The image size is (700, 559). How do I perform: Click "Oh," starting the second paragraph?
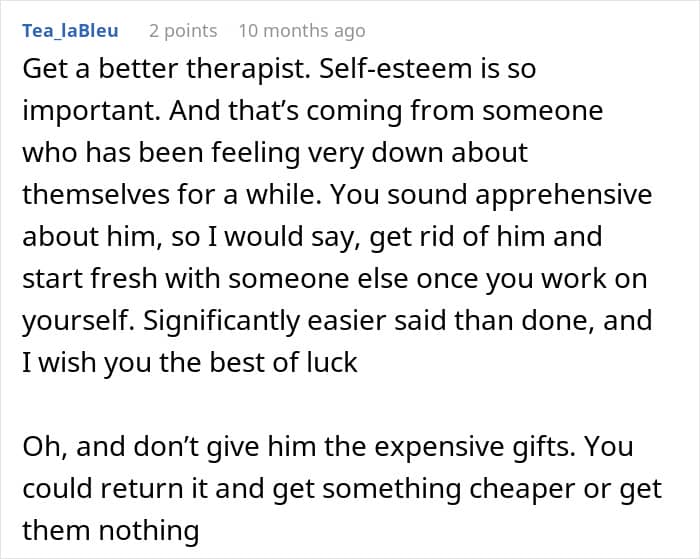(x=44, y=444)
